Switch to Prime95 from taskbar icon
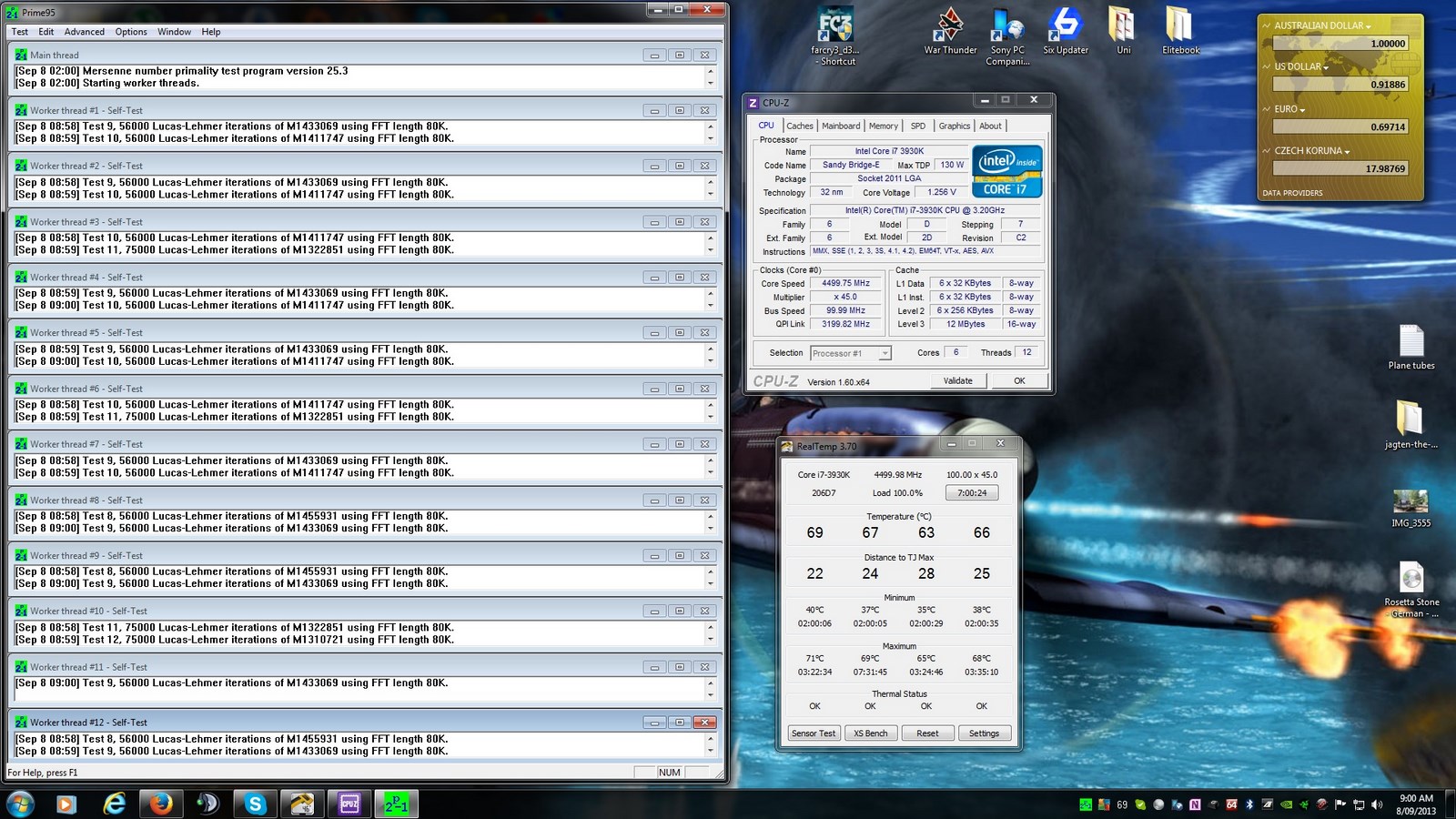The image size is (1456, 819). (397, 804)
